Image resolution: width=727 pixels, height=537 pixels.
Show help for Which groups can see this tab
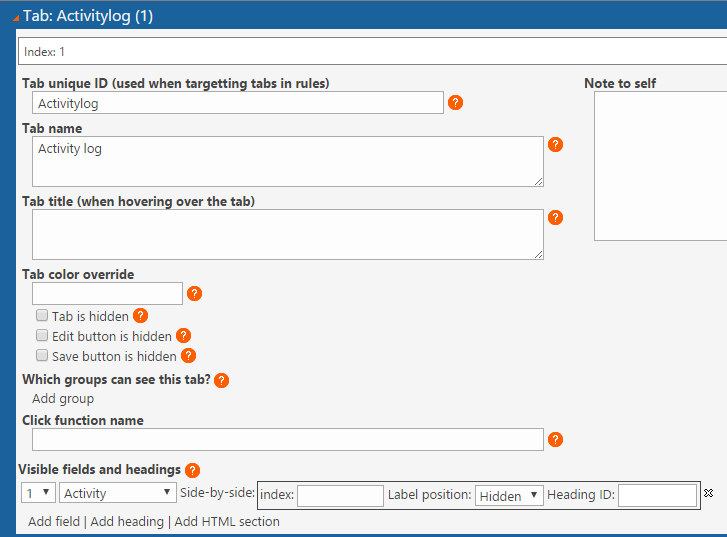[222, 380]
